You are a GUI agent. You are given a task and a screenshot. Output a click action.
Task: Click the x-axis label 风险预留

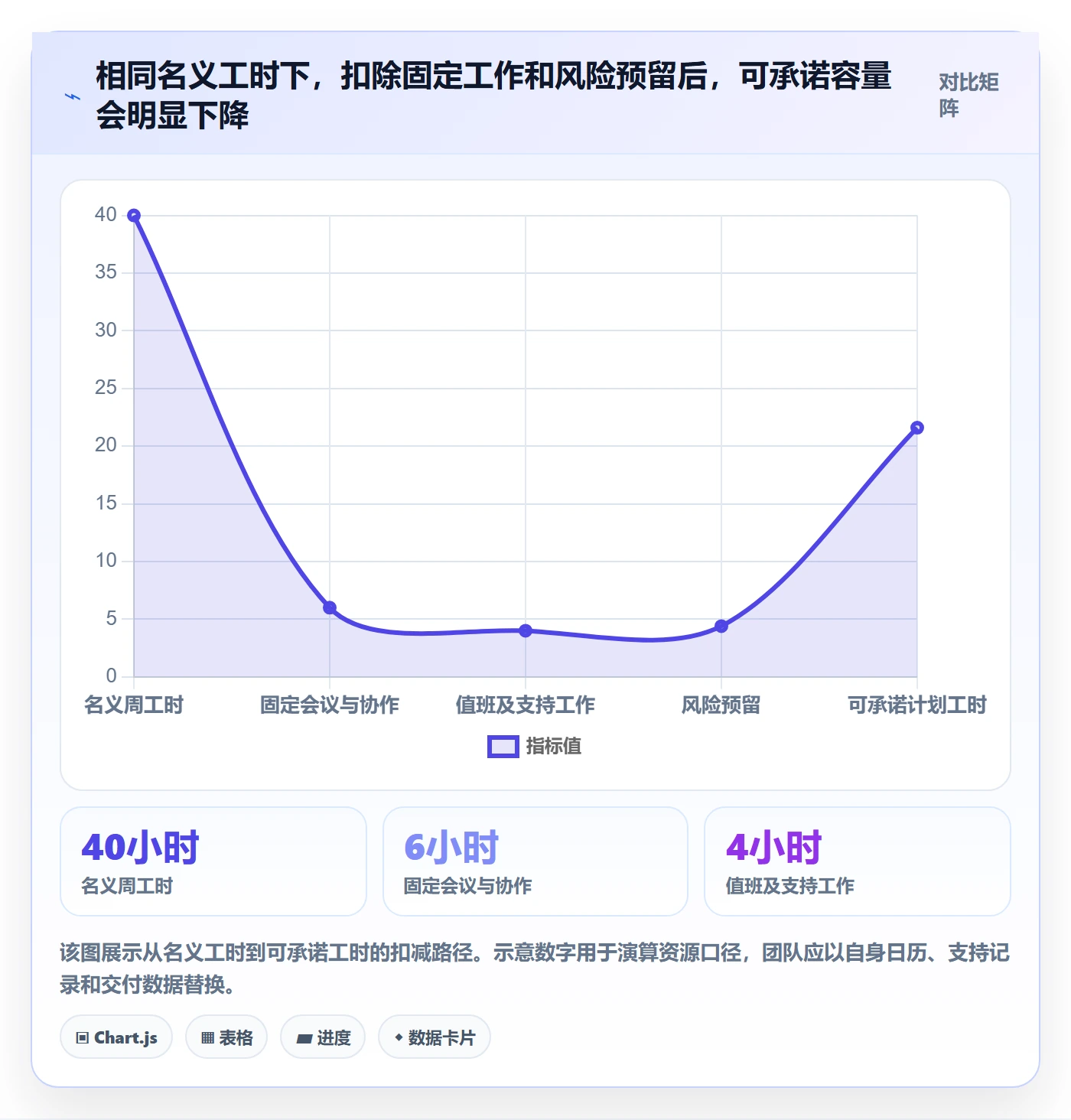[x=721, y=705]
